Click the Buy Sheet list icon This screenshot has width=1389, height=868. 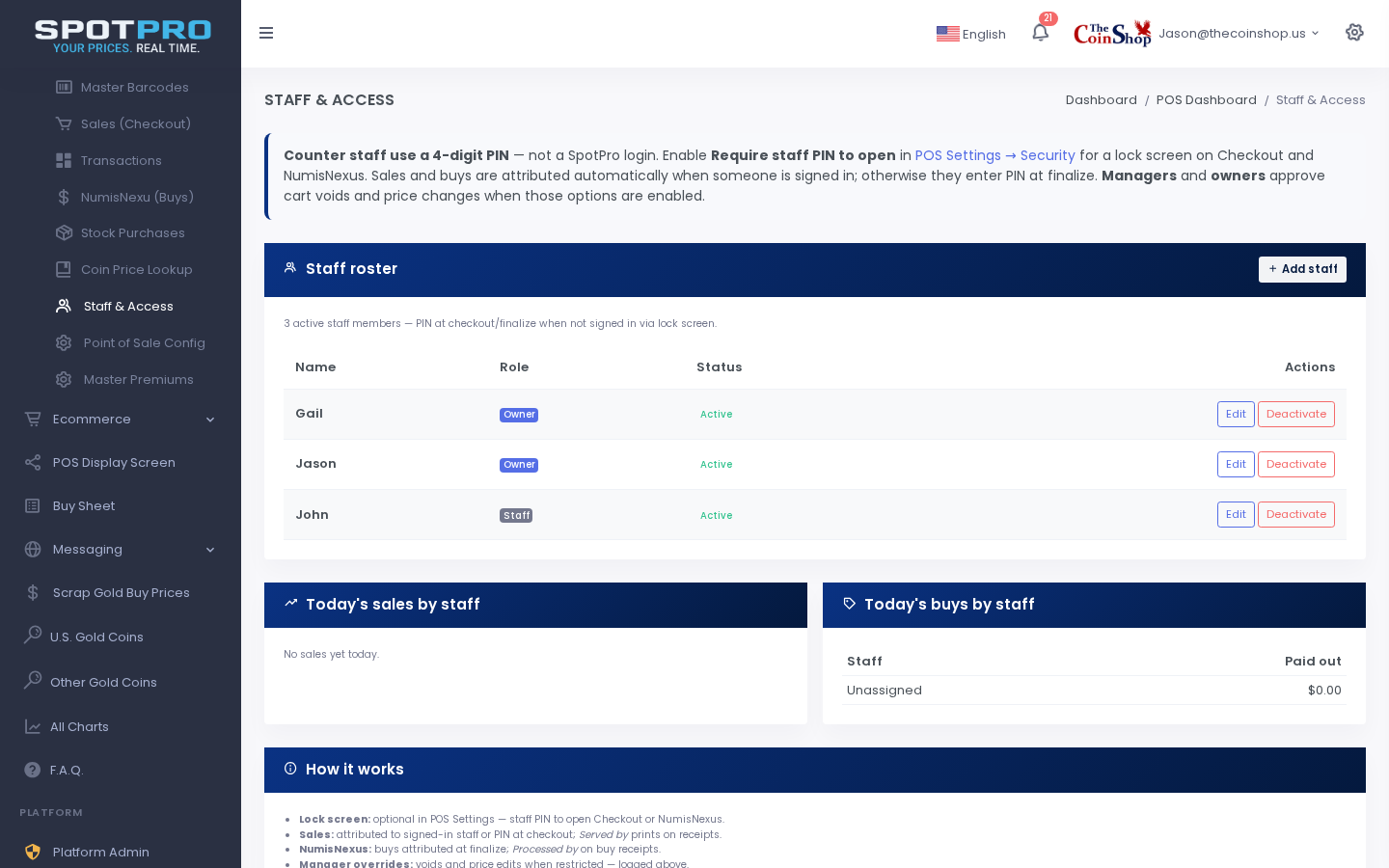33,505
